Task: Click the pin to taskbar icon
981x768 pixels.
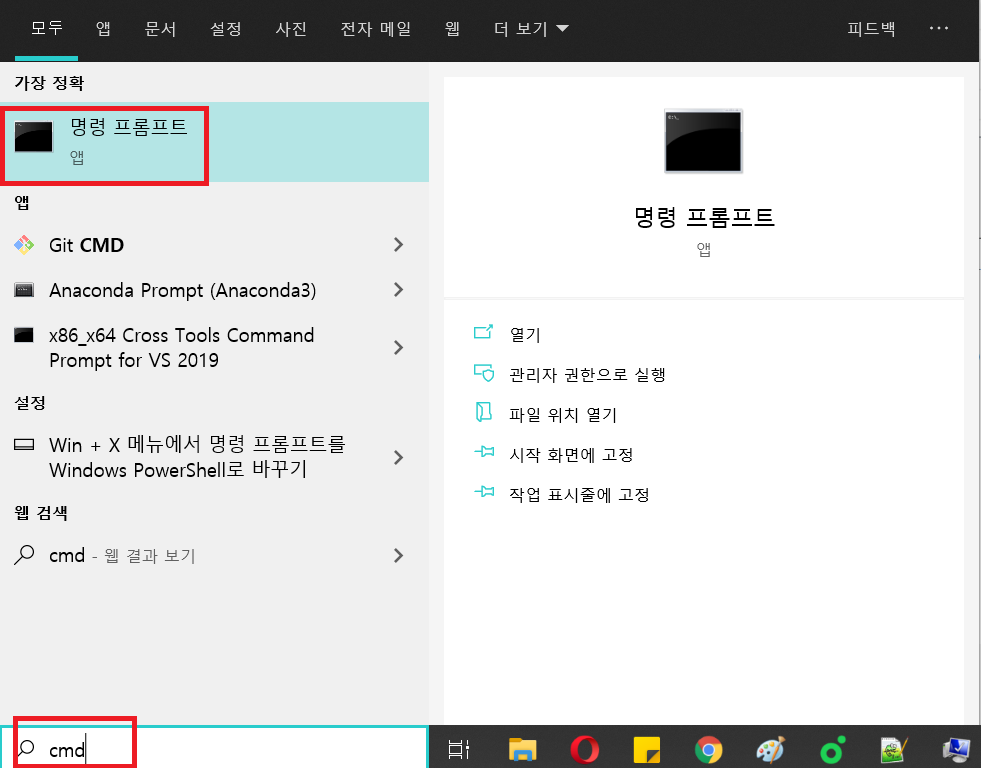Action: pyautogui.click(x=484, y=492)
